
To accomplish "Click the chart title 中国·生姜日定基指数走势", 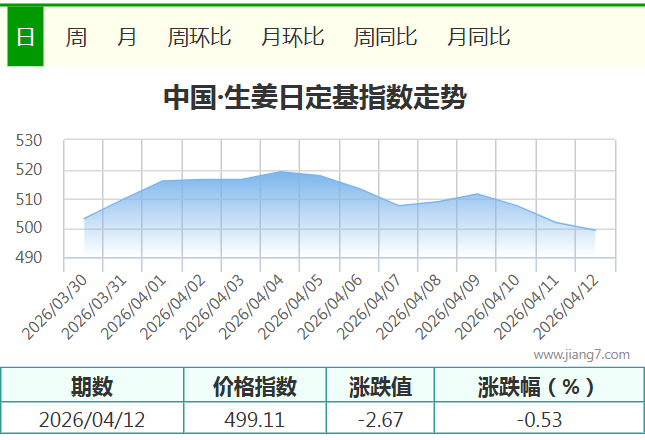I will point(314,98).
